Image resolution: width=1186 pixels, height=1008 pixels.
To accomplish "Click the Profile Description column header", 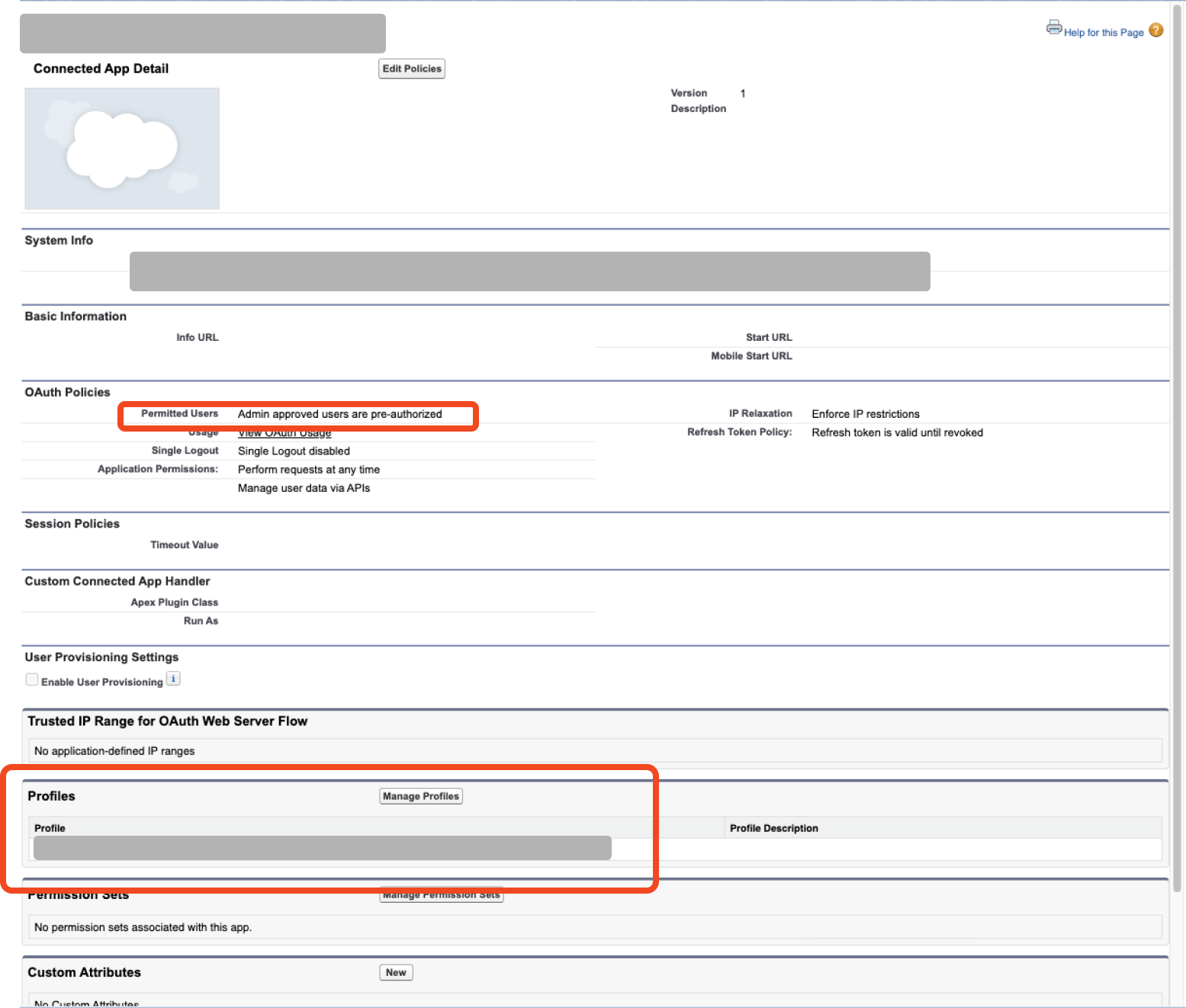I will coord(773,827).
